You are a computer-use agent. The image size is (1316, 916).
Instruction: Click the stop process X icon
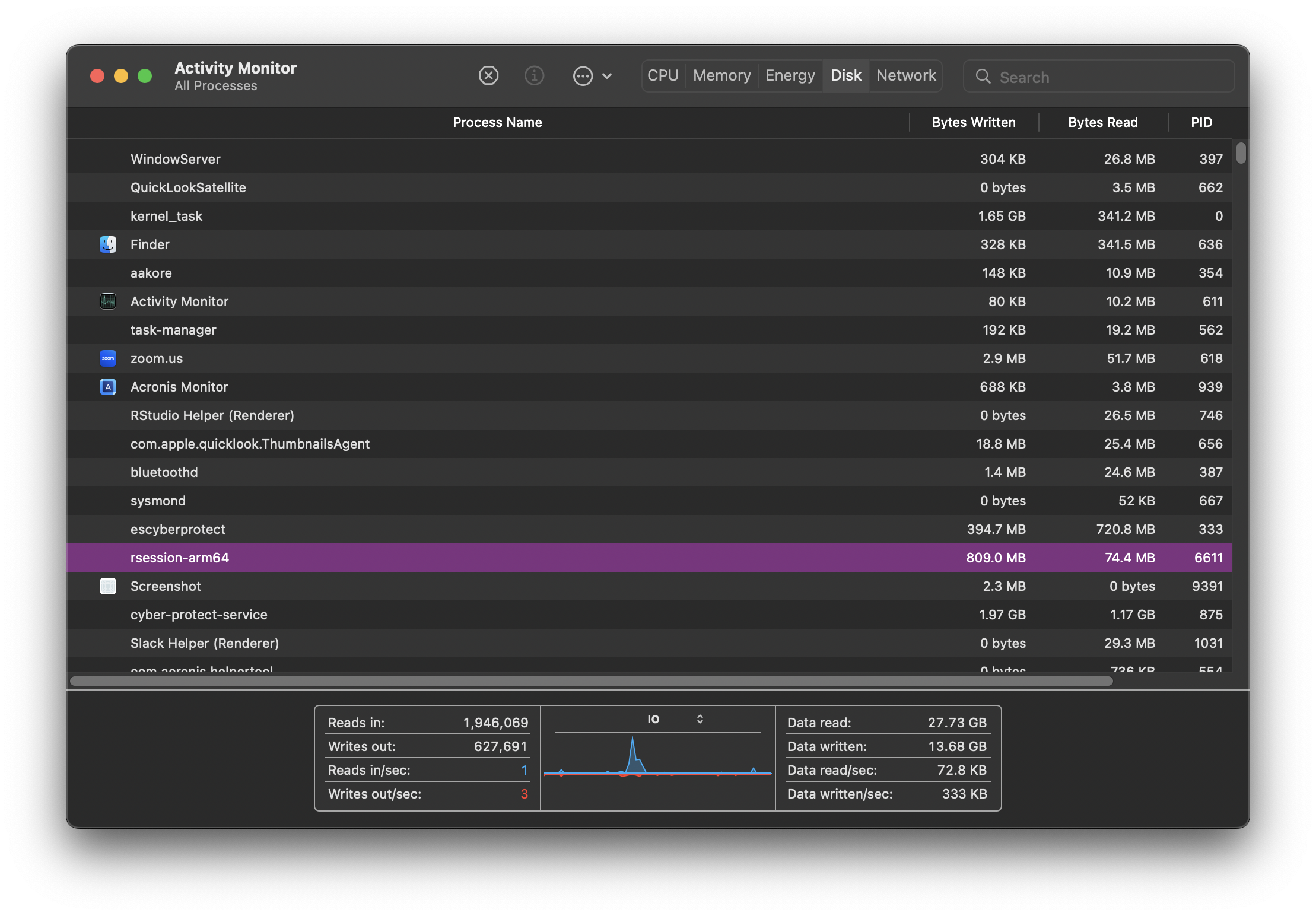(x=488, y=76)
